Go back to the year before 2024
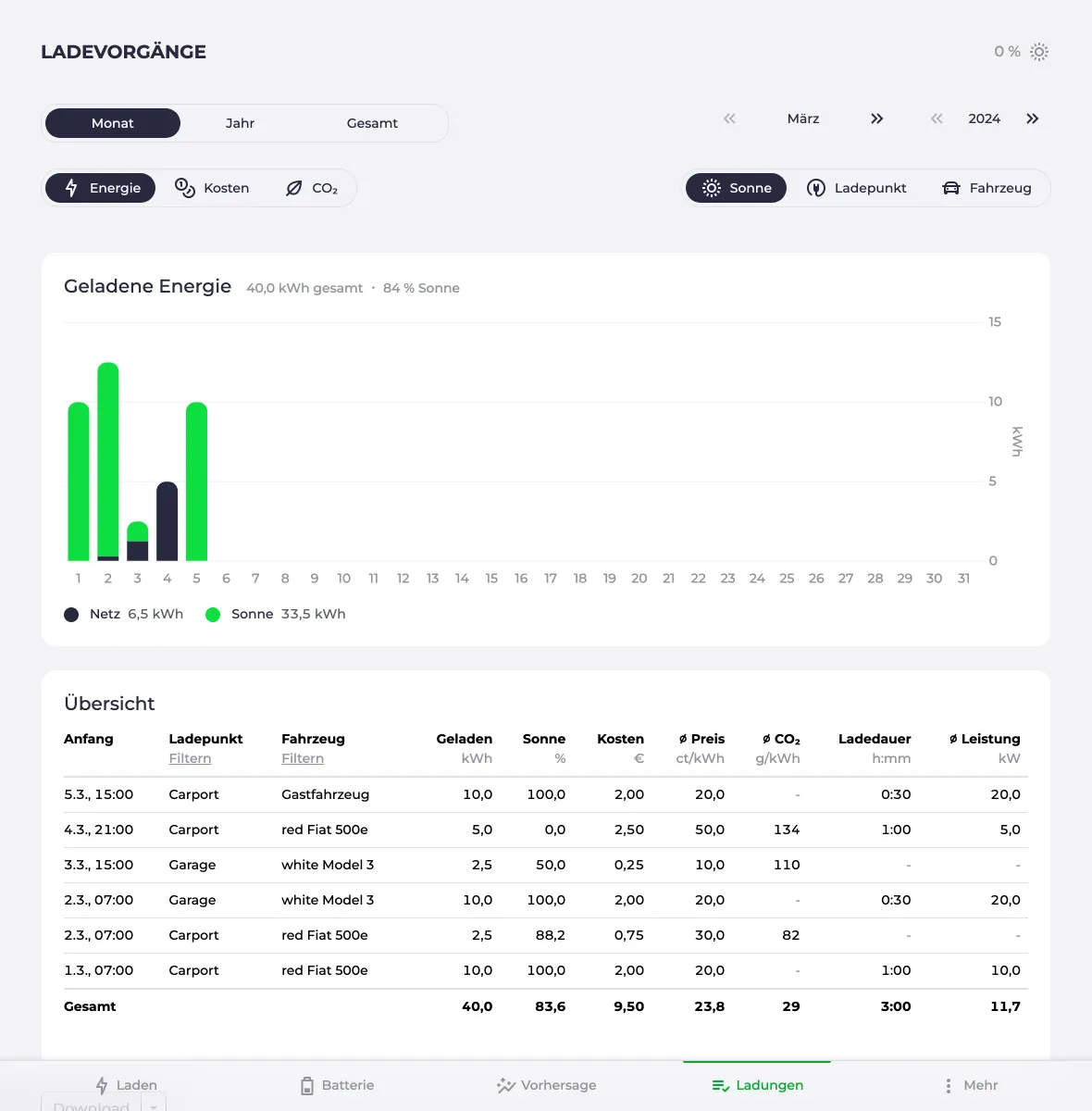The height and width of the screenshot is (1111, 1092). click(x=937, y=119)
